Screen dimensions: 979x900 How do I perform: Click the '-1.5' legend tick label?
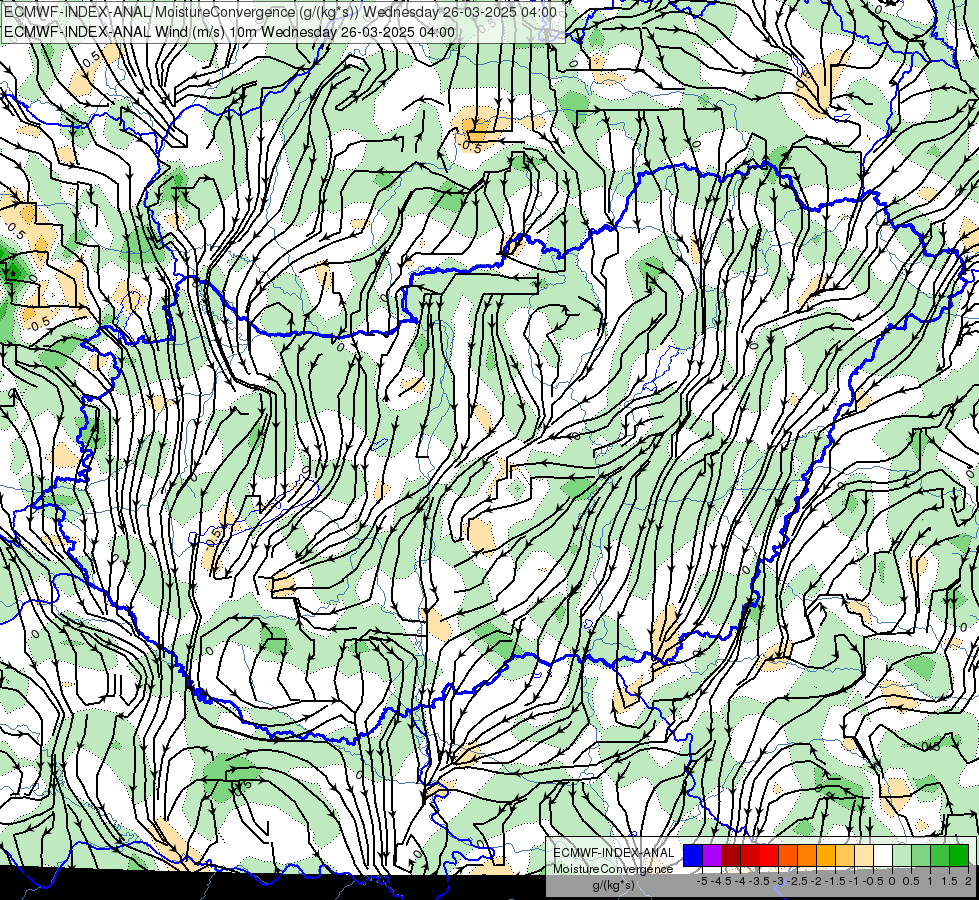(x=835, y=881)
